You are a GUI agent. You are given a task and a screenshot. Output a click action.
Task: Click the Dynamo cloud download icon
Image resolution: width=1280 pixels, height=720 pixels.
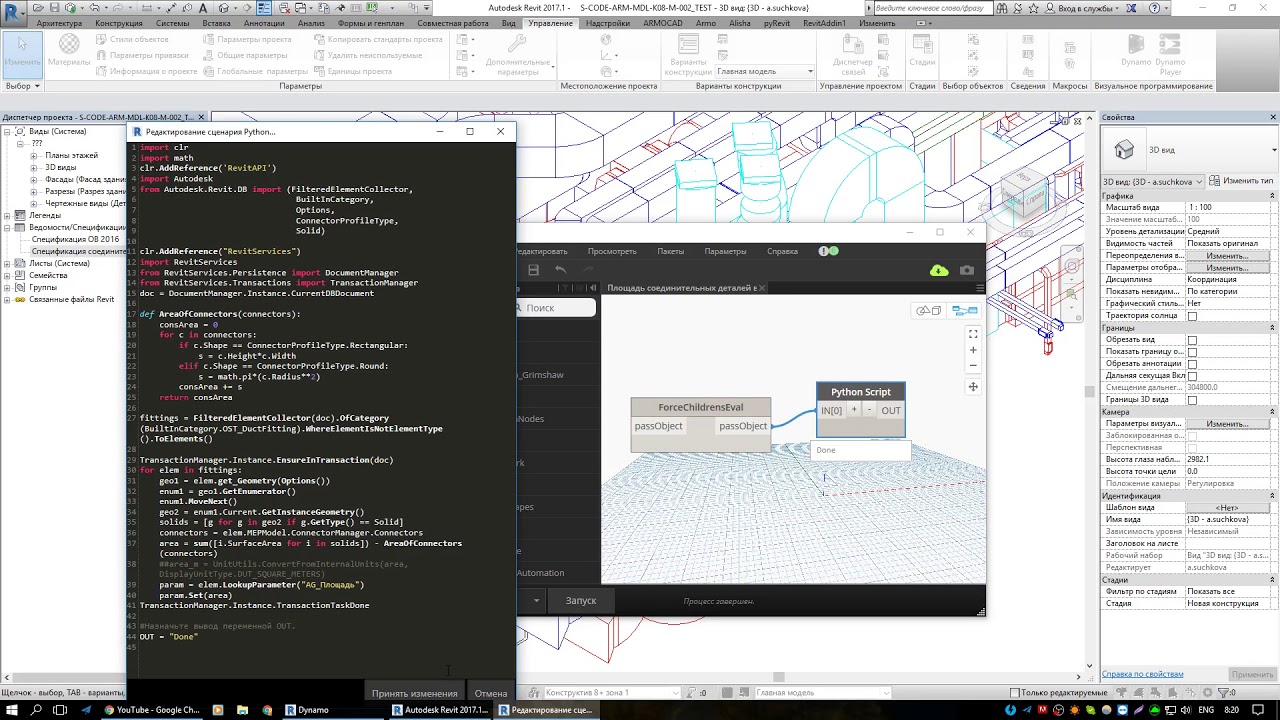pyautogui.click(x=939, y=270)
